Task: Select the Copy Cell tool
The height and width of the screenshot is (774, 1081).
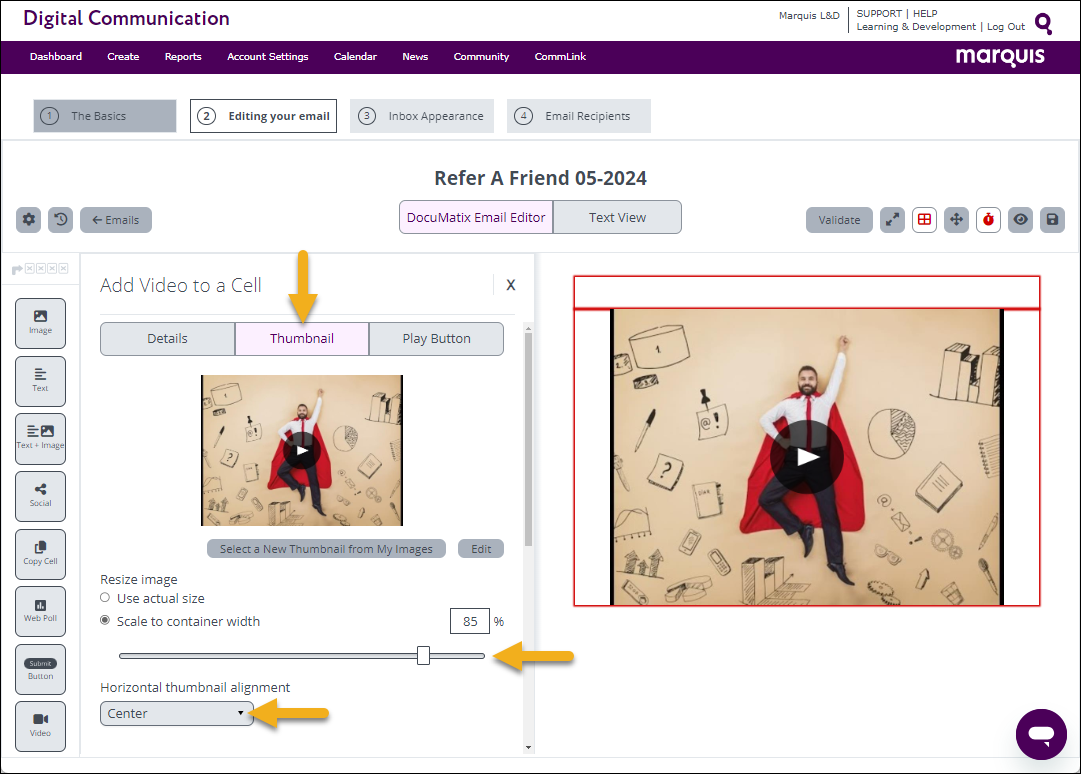Action: click(41, 554)
